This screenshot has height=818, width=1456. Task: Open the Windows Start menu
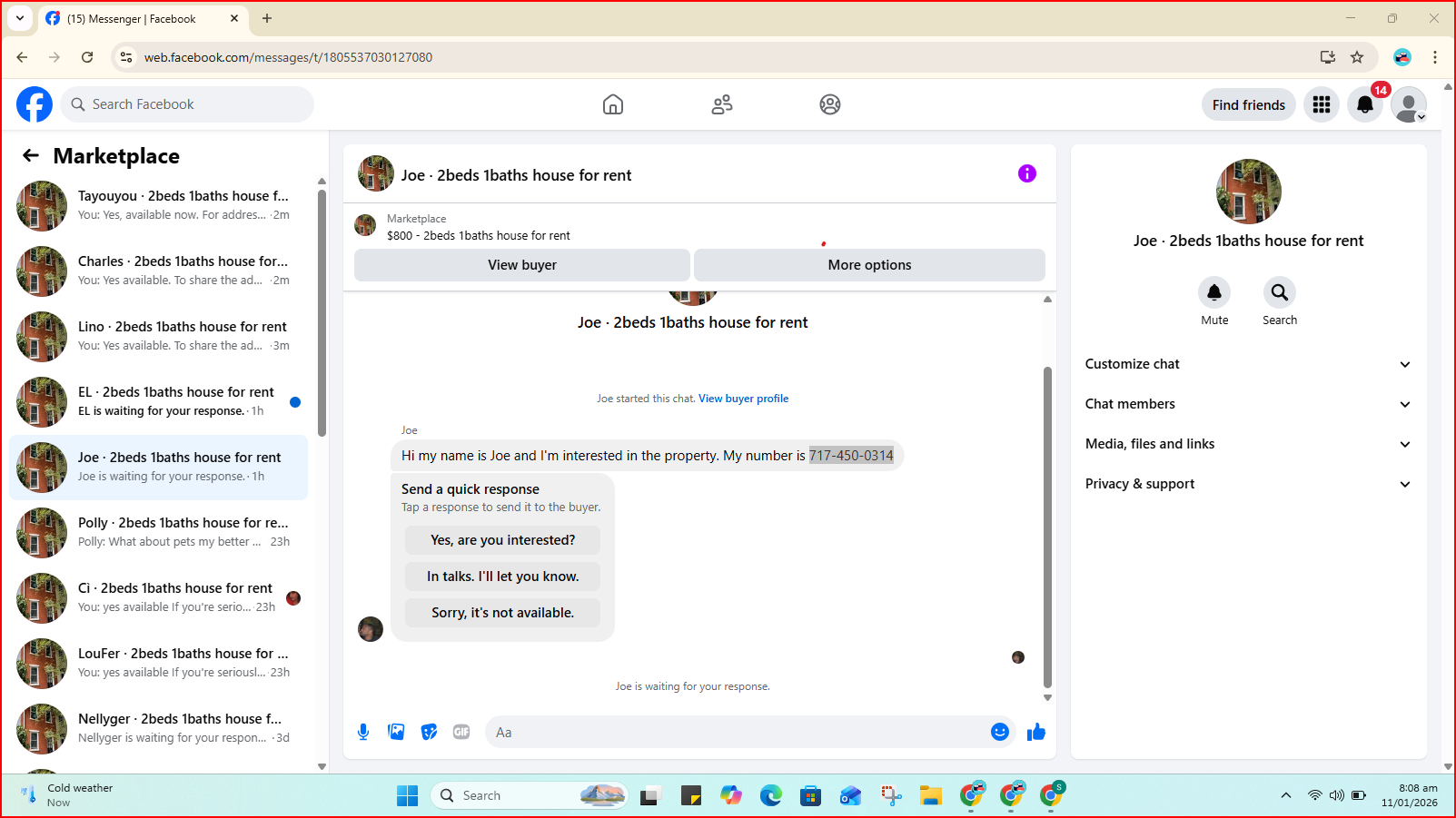(x=408, y=795)
